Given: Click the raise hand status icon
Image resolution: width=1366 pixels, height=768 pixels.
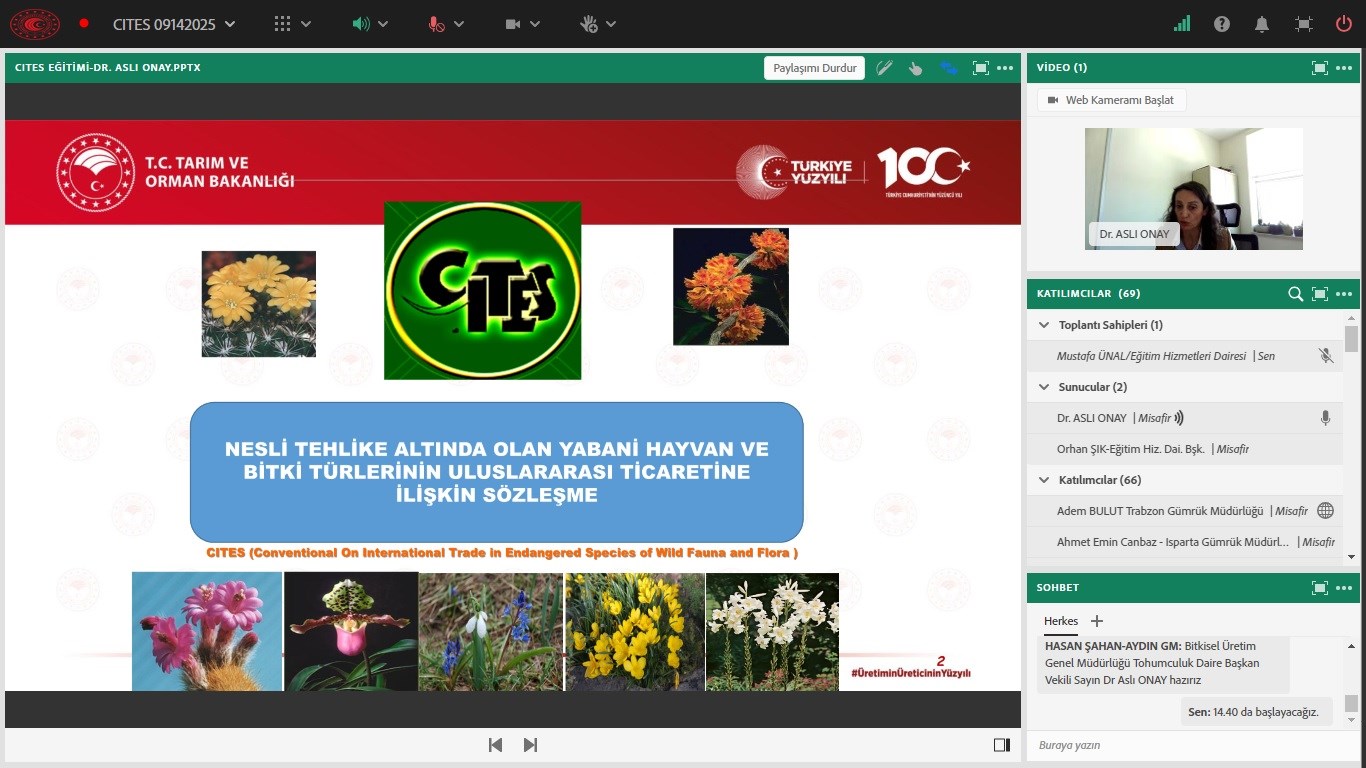Looking at the screenshot, I should click(589, 24).
